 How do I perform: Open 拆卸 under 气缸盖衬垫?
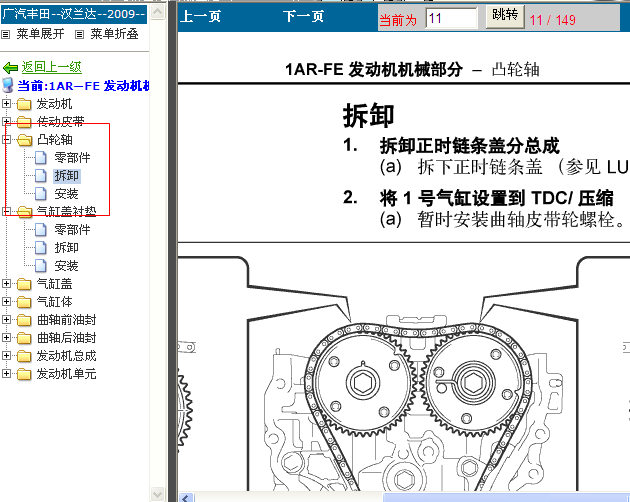[66, 248]
